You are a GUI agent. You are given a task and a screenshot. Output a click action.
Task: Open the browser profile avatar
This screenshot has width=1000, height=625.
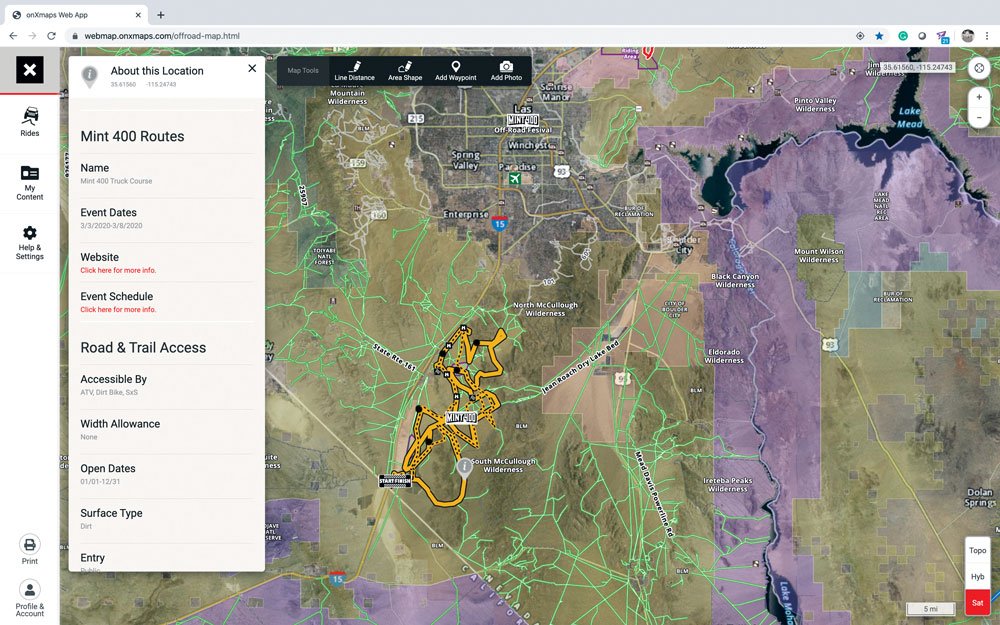[967, 36]
